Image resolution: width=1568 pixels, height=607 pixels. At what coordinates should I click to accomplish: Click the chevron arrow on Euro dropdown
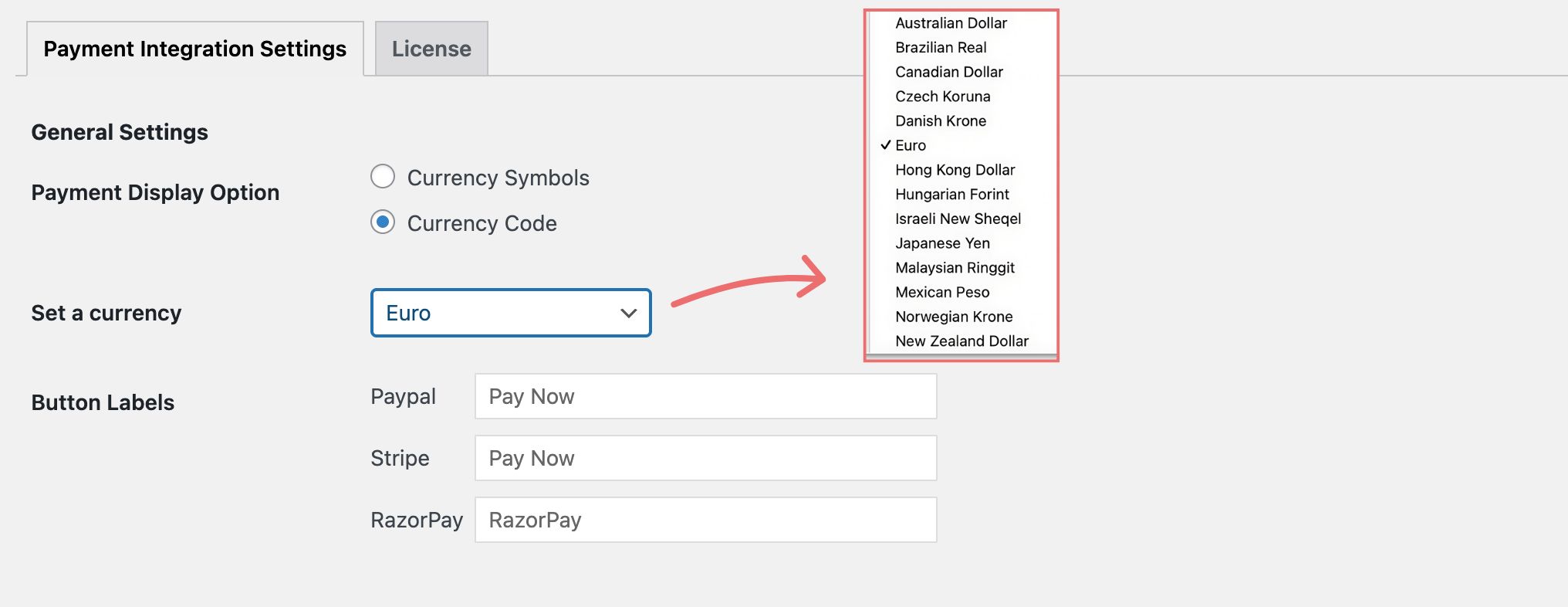click(x=629, y=313)
